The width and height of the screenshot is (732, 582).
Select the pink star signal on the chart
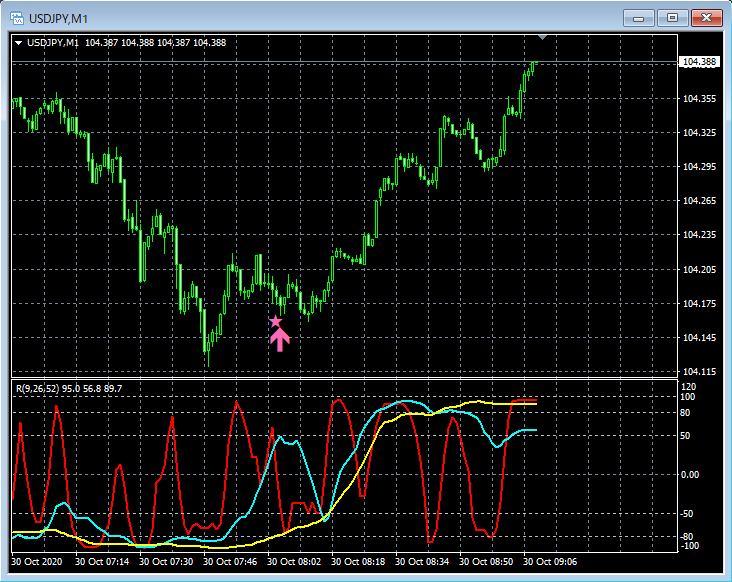pos(275,321)
